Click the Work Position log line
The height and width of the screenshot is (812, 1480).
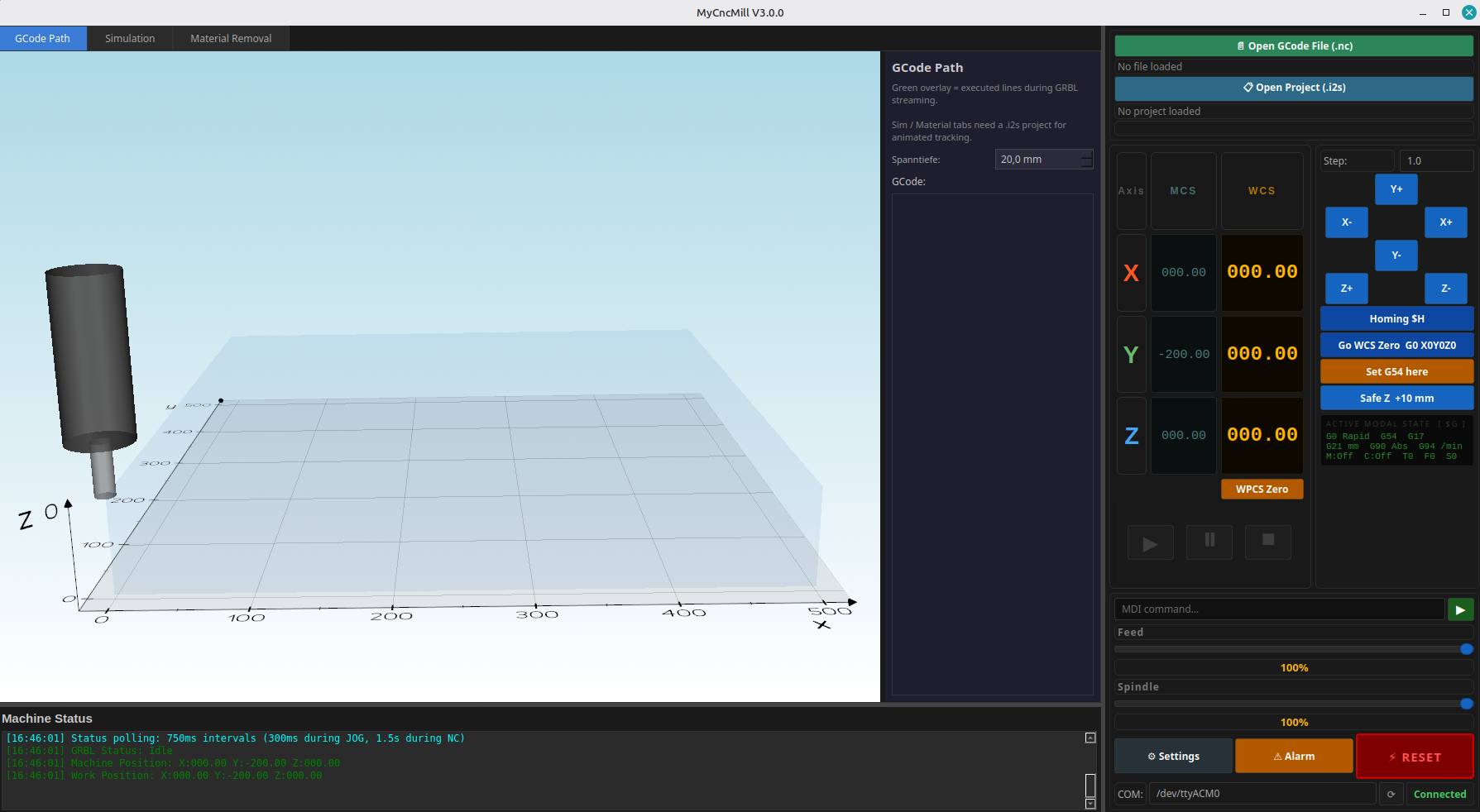tap(165, 776)
